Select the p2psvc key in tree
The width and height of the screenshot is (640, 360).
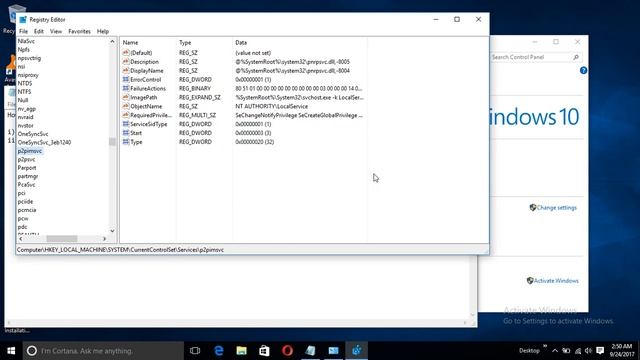click(x=26, y=159)
